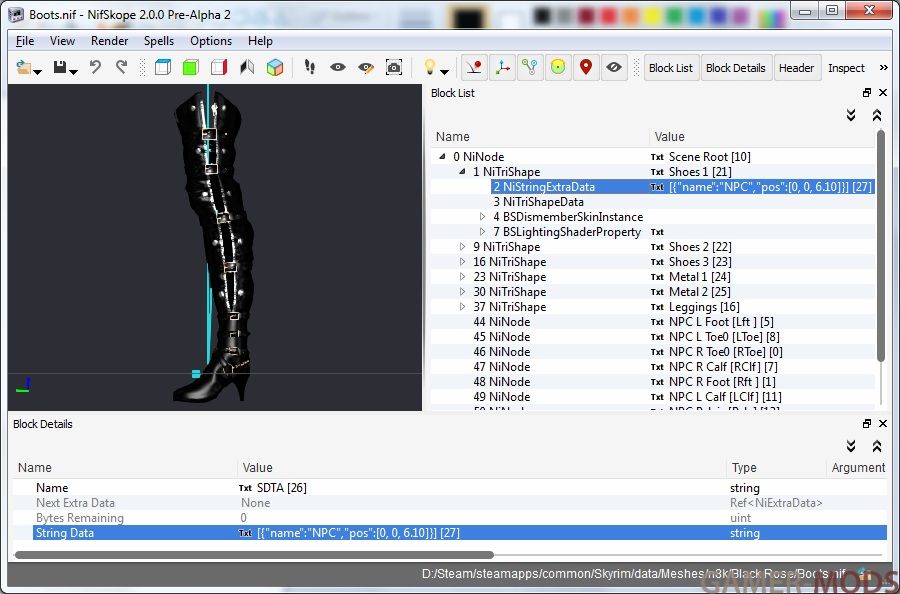Toggle the show nodes button
This screenshot has width=900, height=594.
tap(530, 68)
